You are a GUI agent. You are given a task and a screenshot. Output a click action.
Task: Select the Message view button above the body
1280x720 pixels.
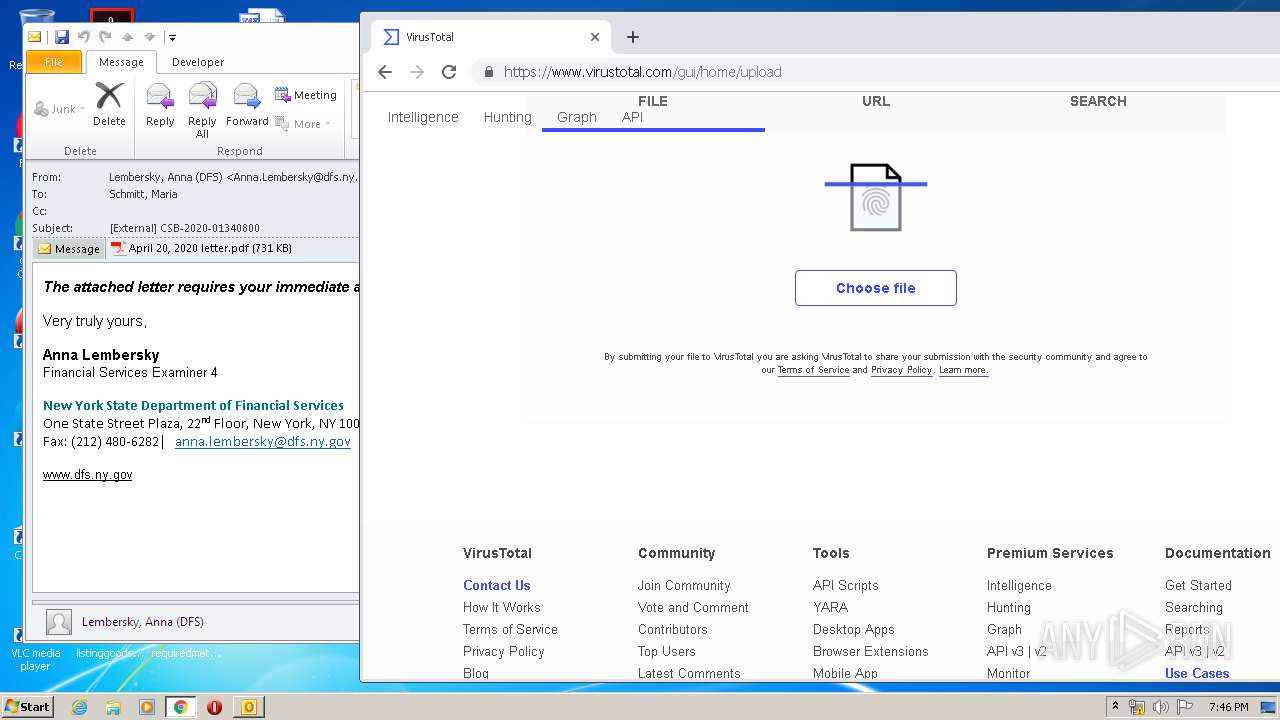[69, 249]
